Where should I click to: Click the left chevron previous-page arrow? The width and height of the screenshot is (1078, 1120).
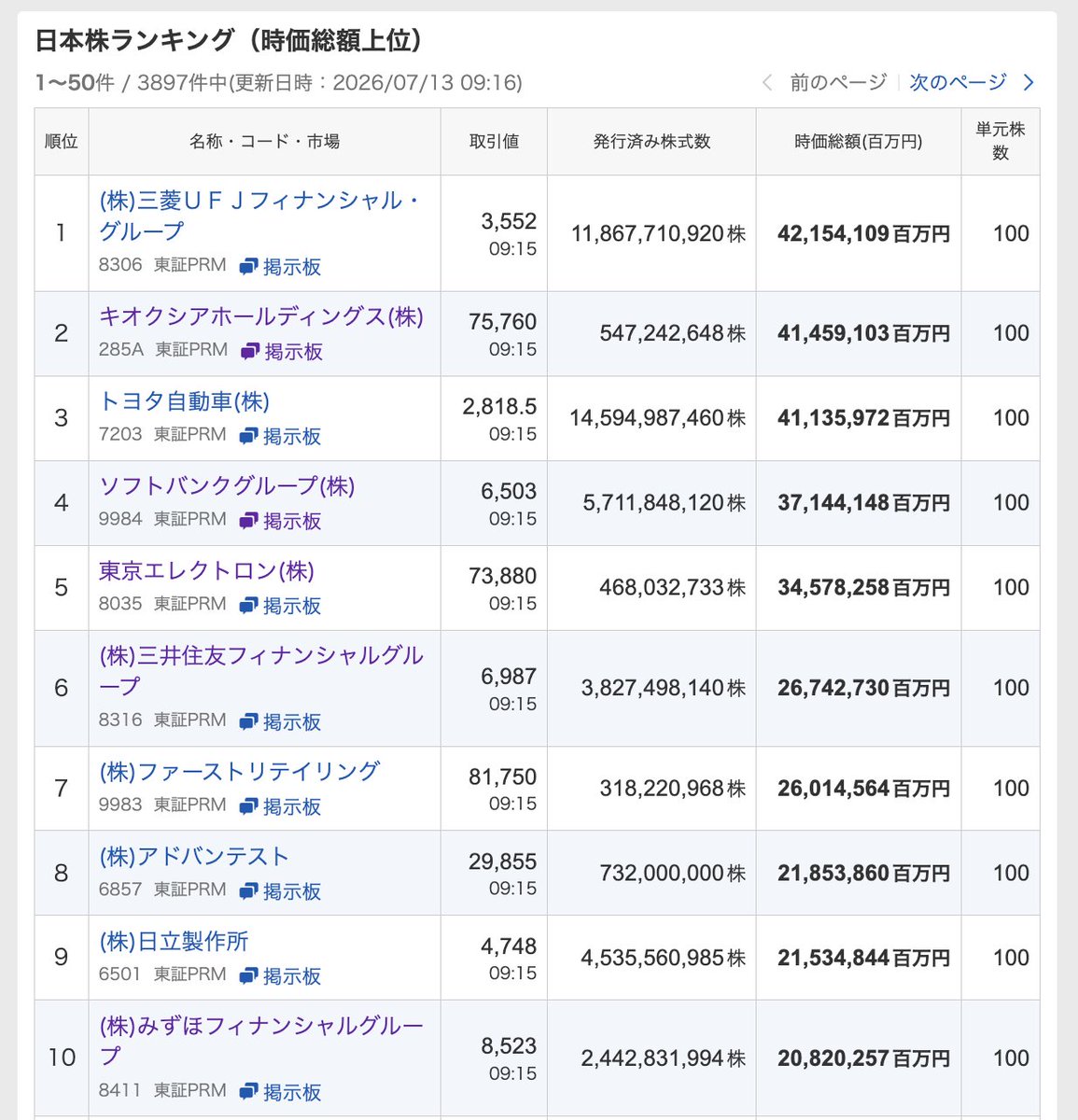click(767, 82)
